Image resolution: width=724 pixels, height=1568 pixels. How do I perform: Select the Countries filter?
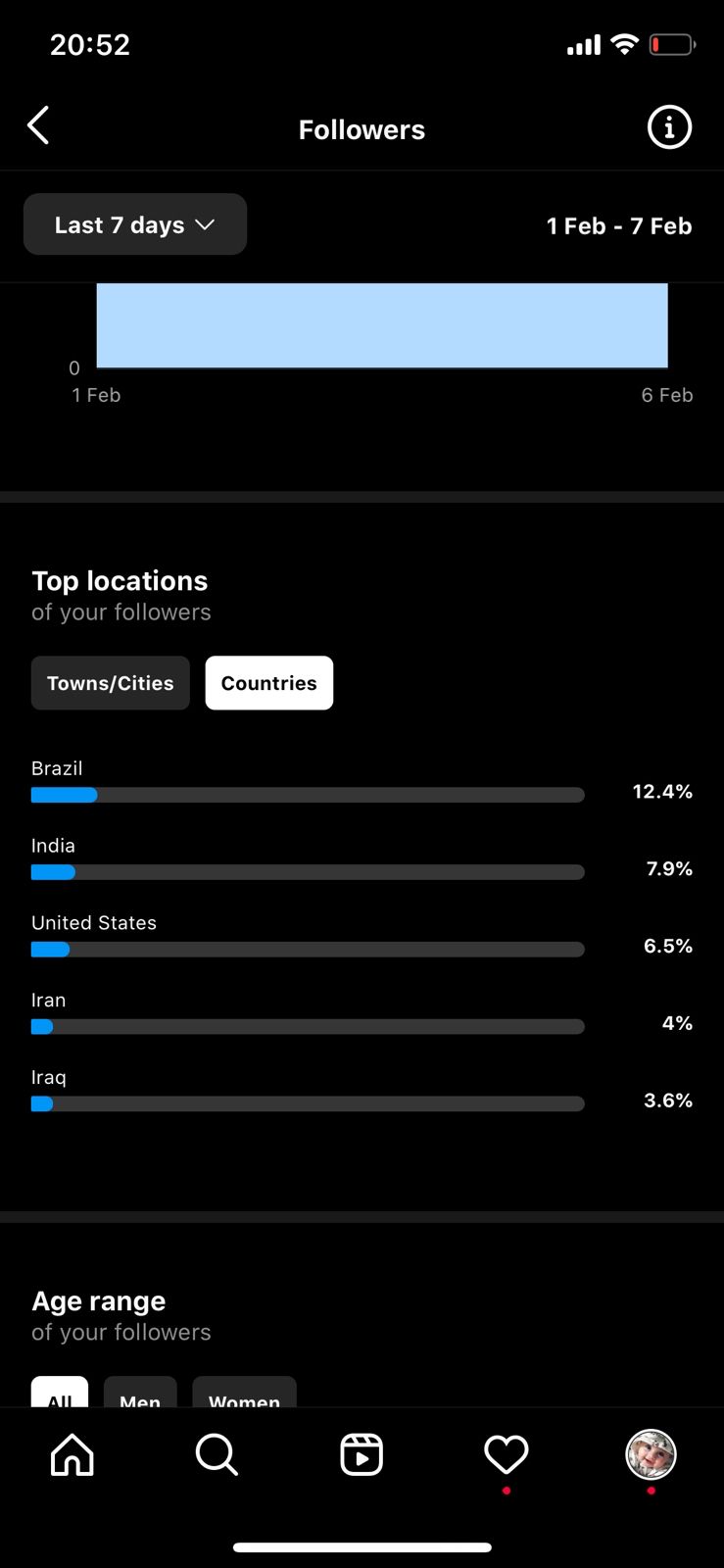[x=269, y=683]
